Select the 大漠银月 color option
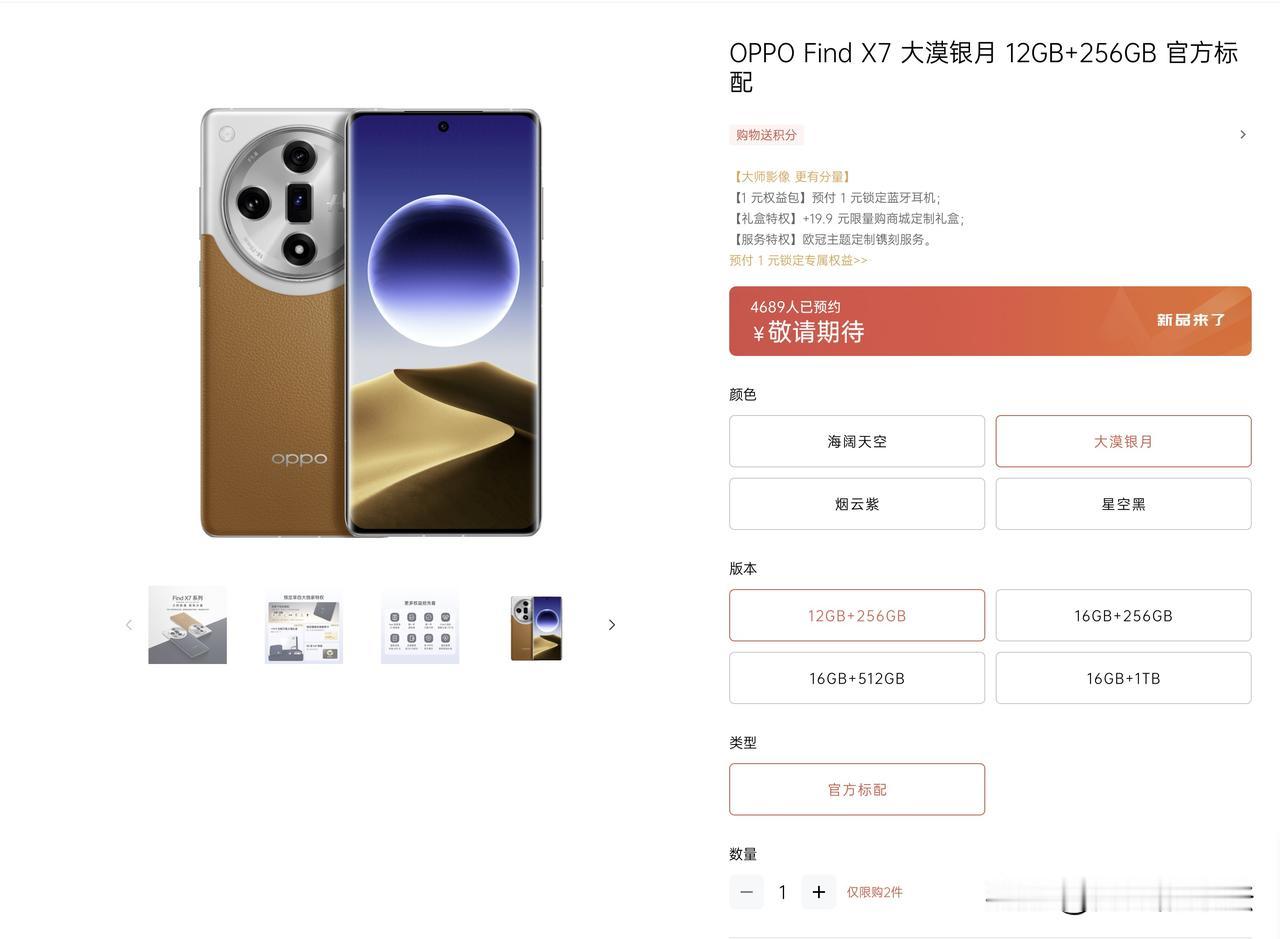The height and width of the screenshot is (939, 1280). (1123, 441)
